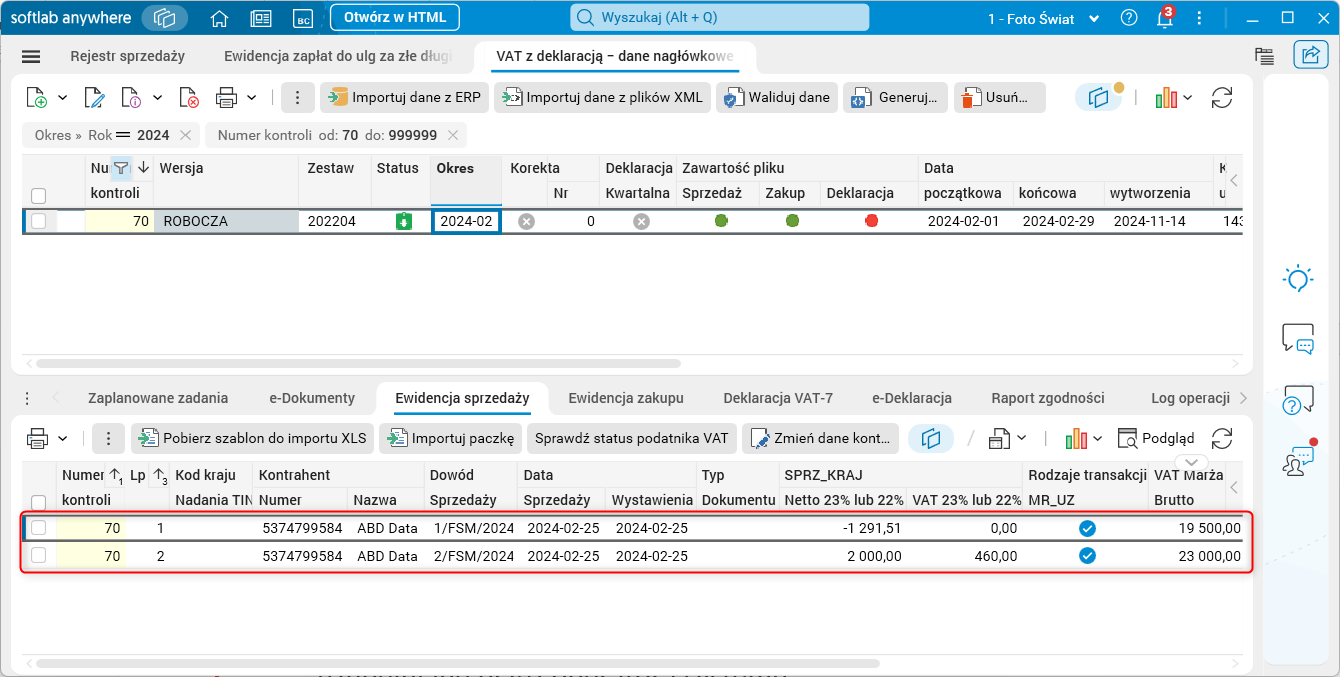Click the edit document pencil icon
This screenshot has width=1340, height=677.
click(x=95, y=97)
